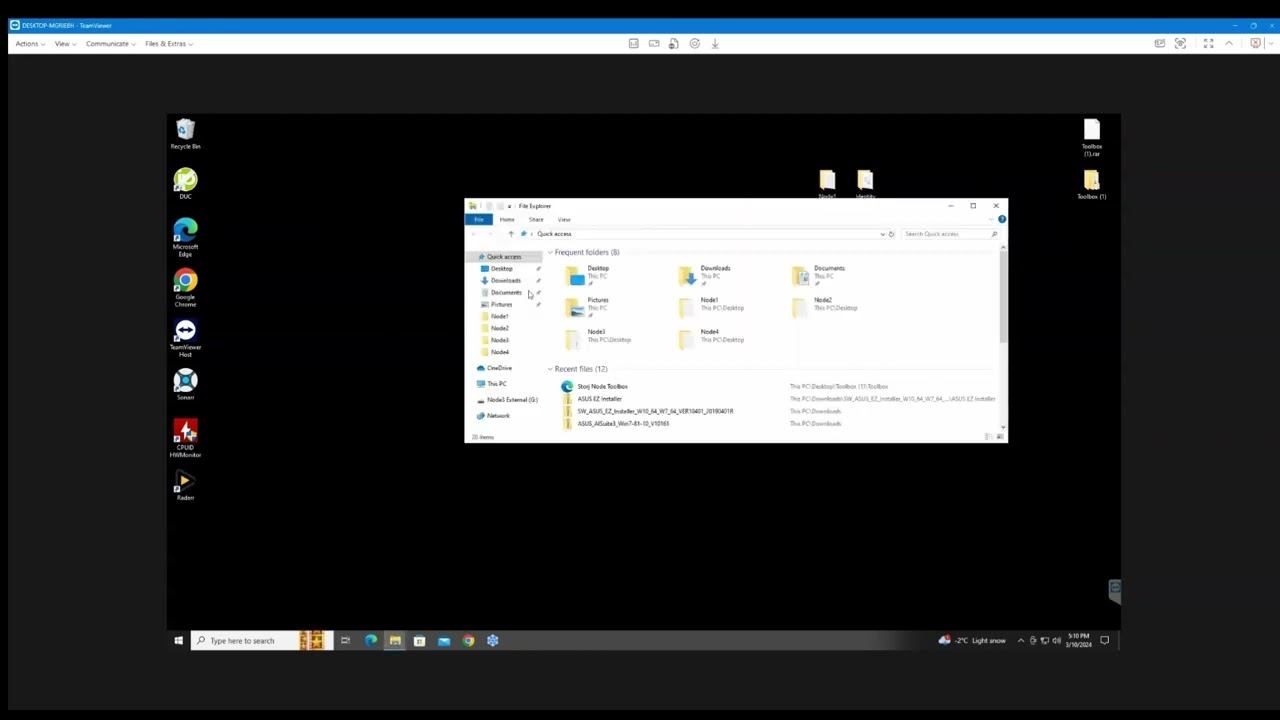Open the address bar history dropdown
Screen dimensions: 1280x720
click(882, 234)
